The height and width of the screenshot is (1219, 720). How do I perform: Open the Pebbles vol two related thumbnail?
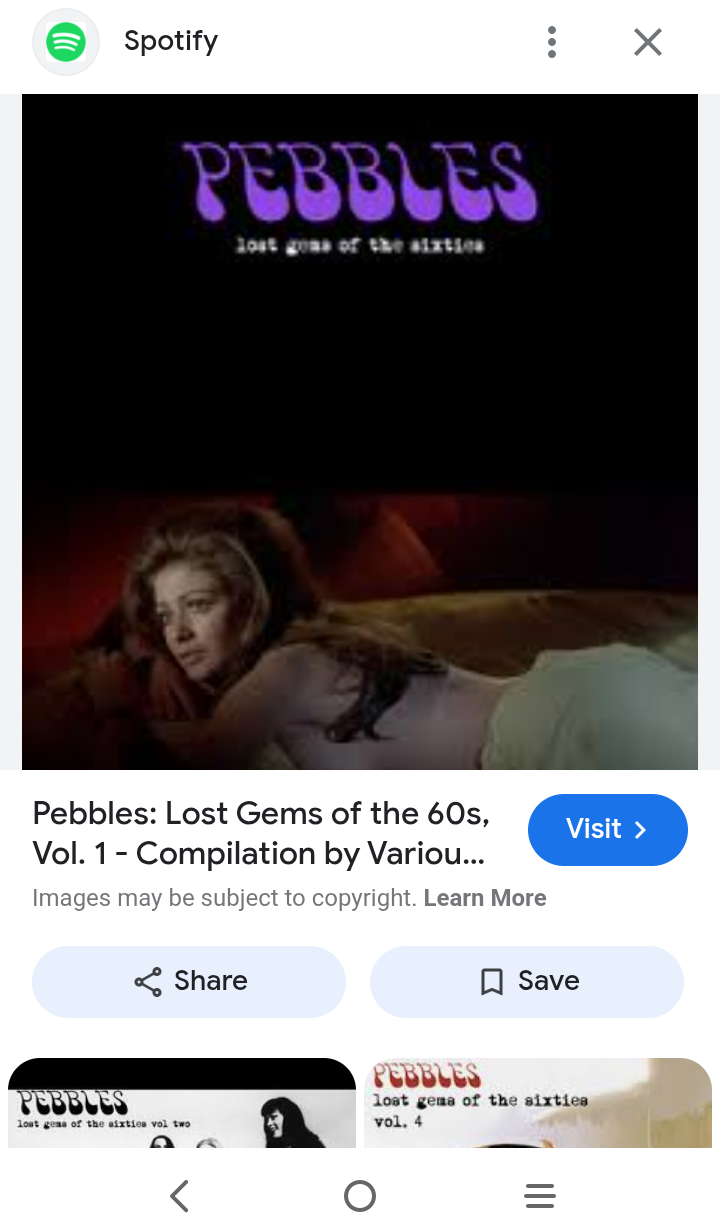[182, 1102]
